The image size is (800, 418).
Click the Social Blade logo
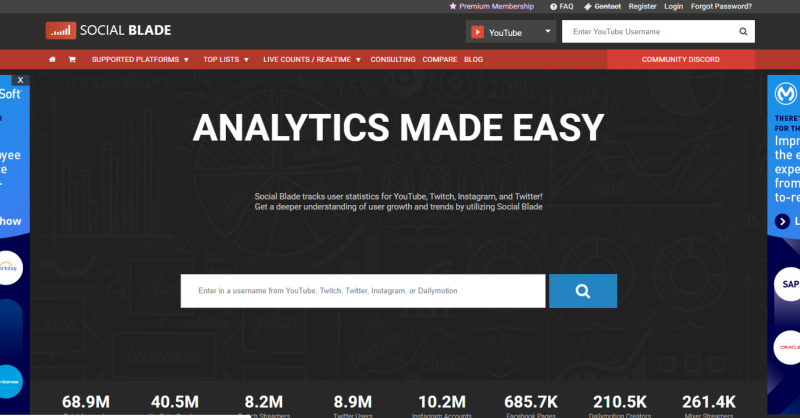tap(108, 31)
